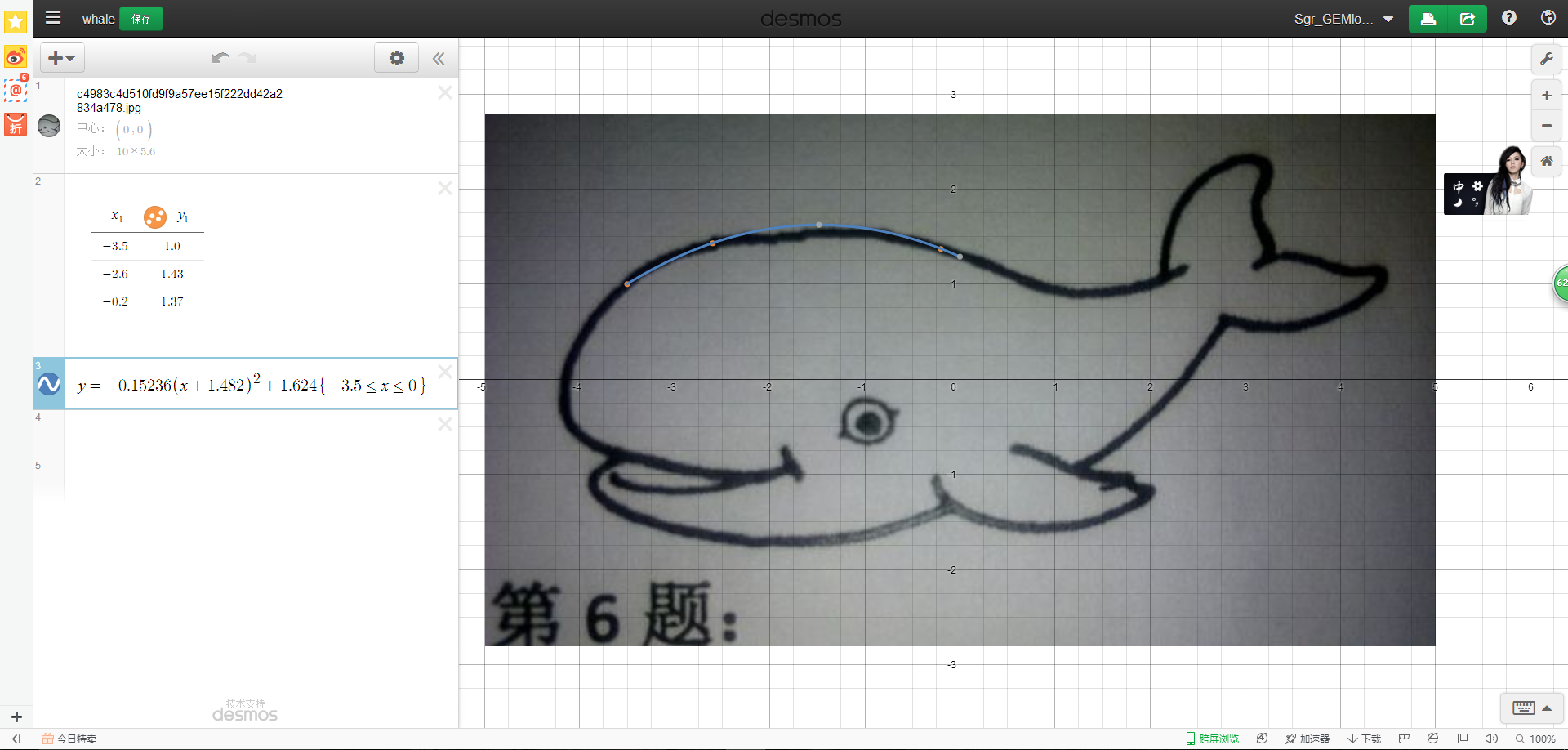The height and width of the screenshot is (750, 1568).
Task: Redo the last undone edit
Action: point(247,58)
